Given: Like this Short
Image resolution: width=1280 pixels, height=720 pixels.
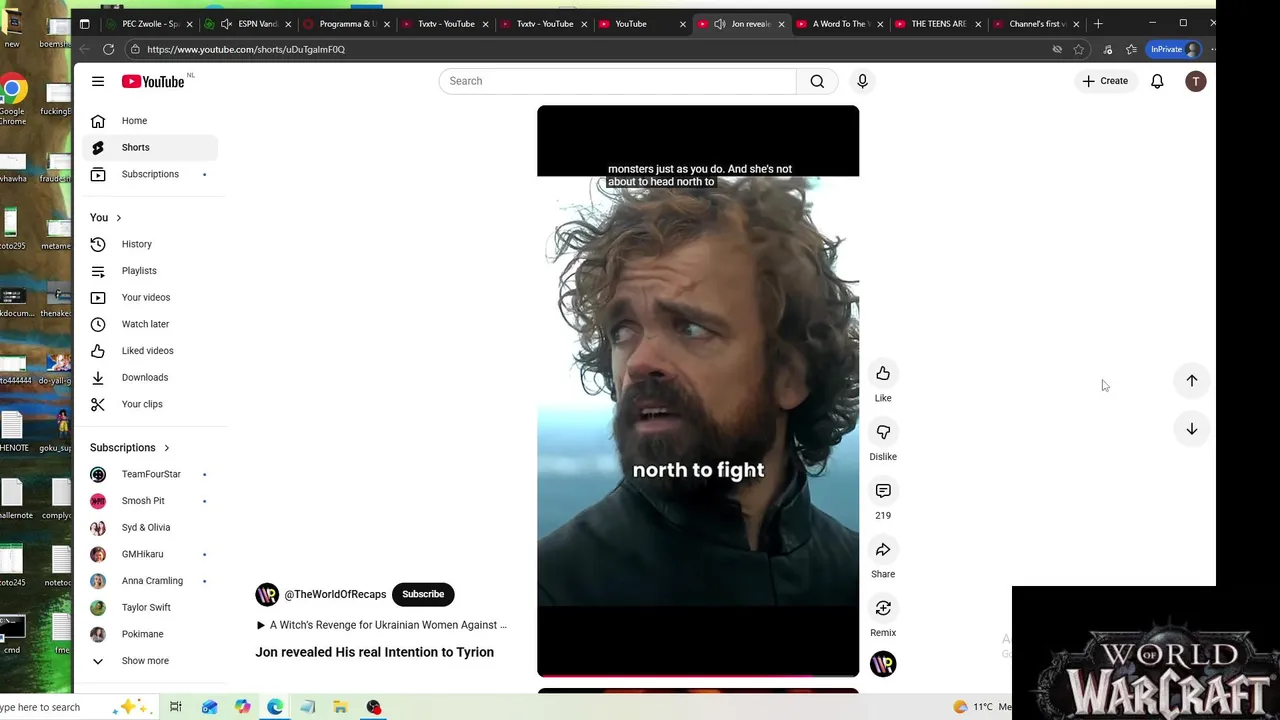Looking at the screenshot, I should point(883,373).
